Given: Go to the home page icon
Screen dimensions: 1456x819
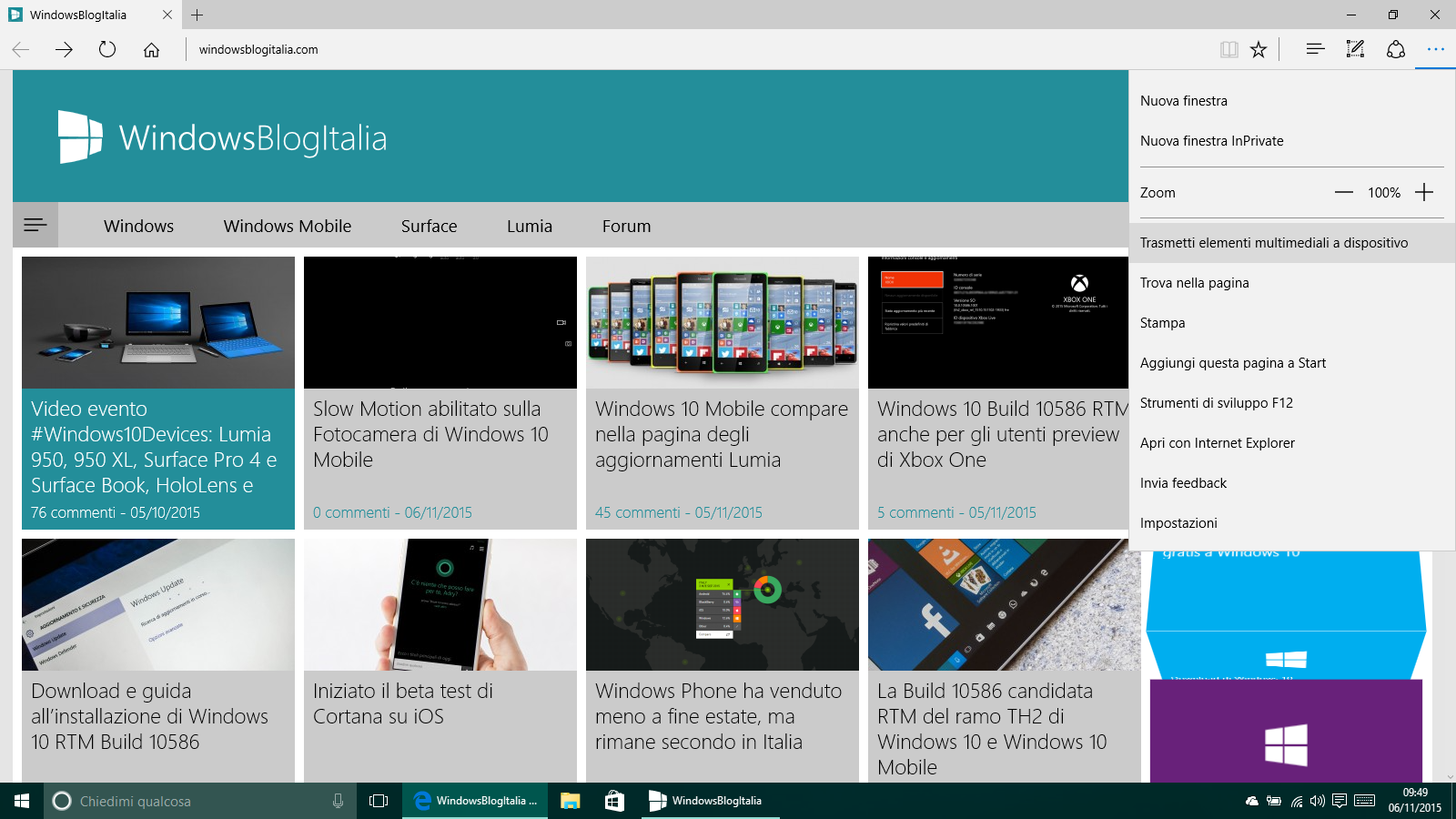Looking at the screenshot, I should click(151, 49).
